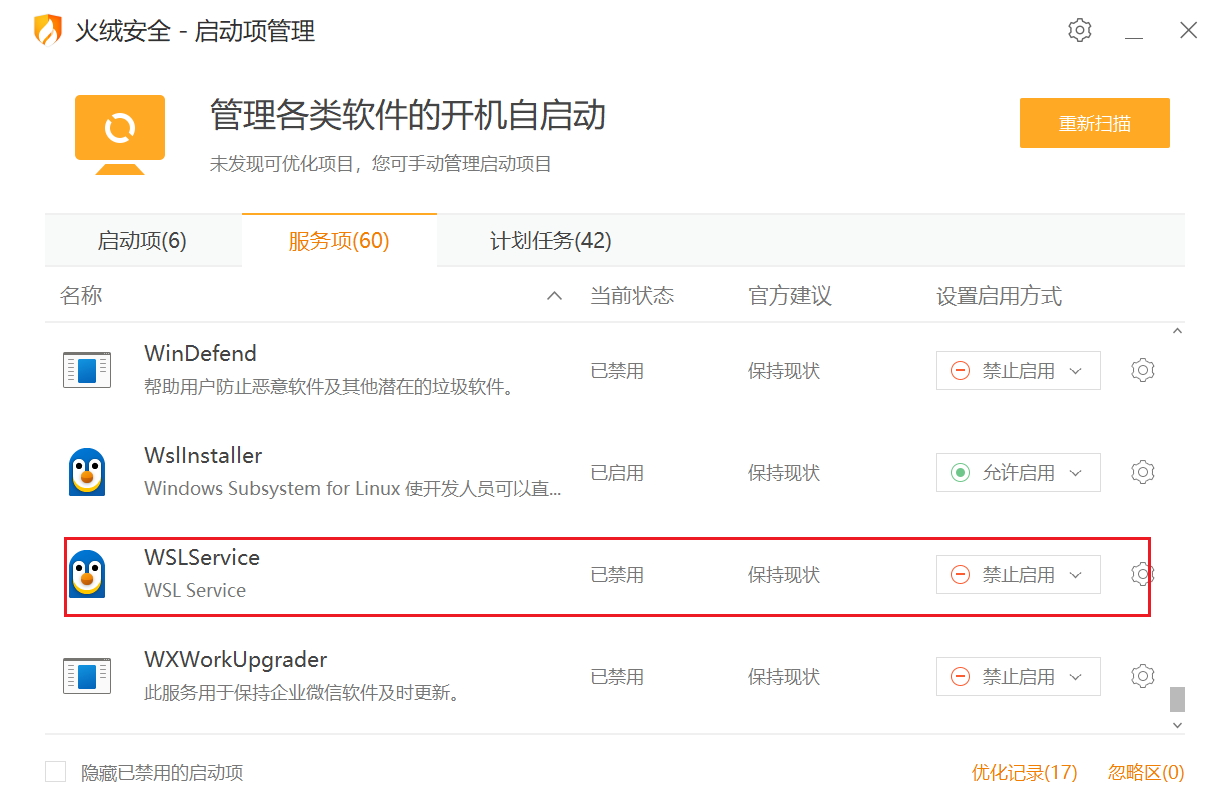Click the 官方建议 column header
Screen dimensions: 1230x810
coord(790,296)
